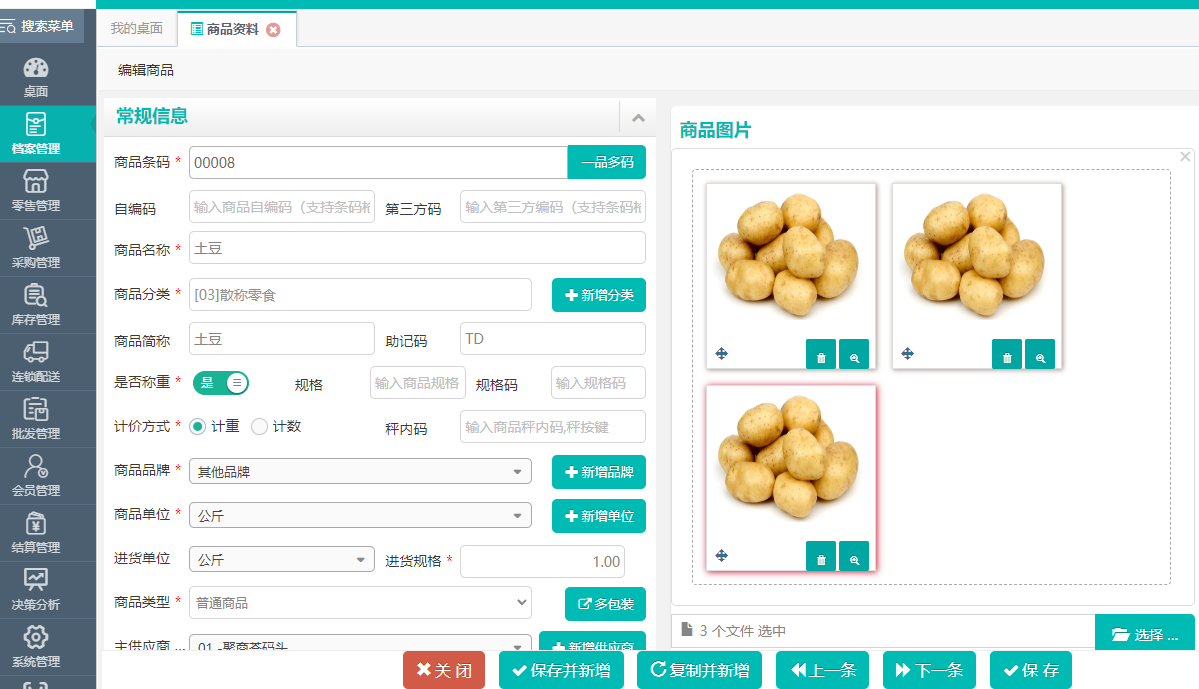Image resolution: width=1199 pixels, height=689 pixels.
Task: Zoom the second potato image
Action: point(1040,354)
